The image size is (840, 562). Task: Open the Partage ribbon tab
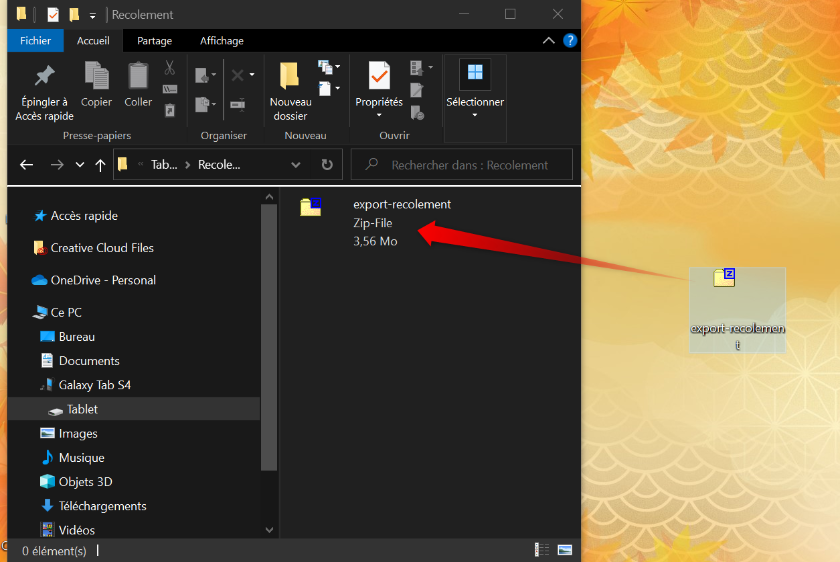tap(154, 41)
